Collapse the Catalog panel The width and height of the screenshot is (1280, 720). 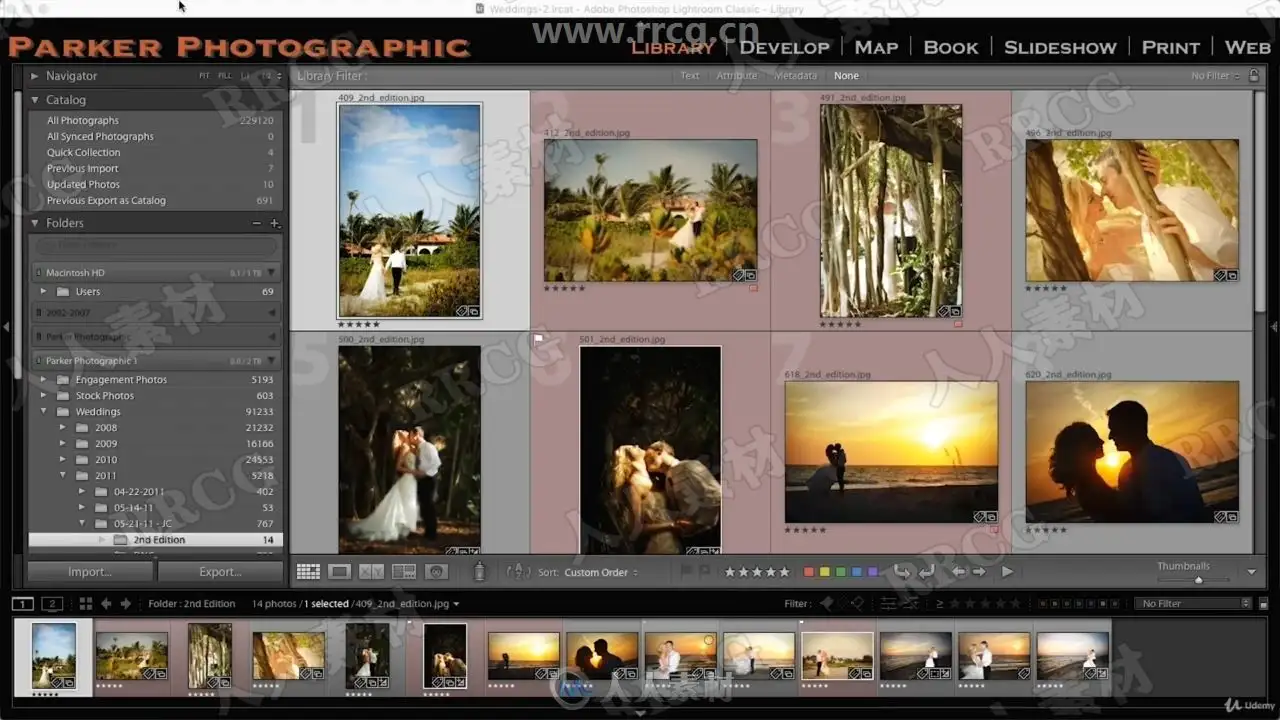tap(35, 100)
